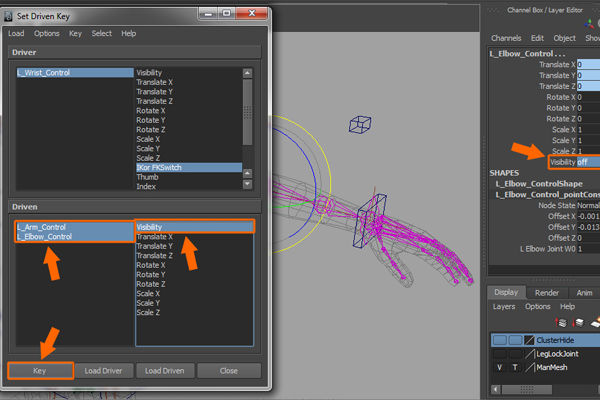Open the Layer Editor Options menu
This screenshot has width=600, height=400.
(x=538, y=307)
